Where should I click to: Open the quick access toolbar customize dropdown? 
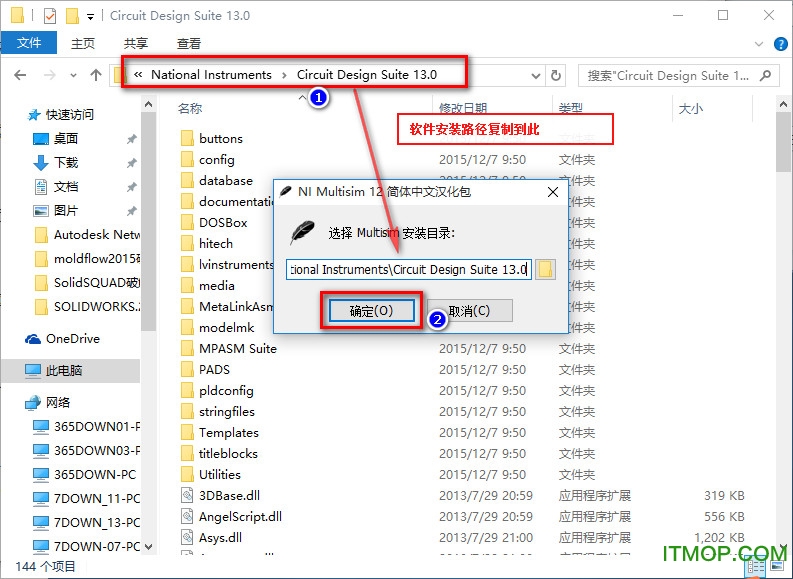click(x=90, y=17)
